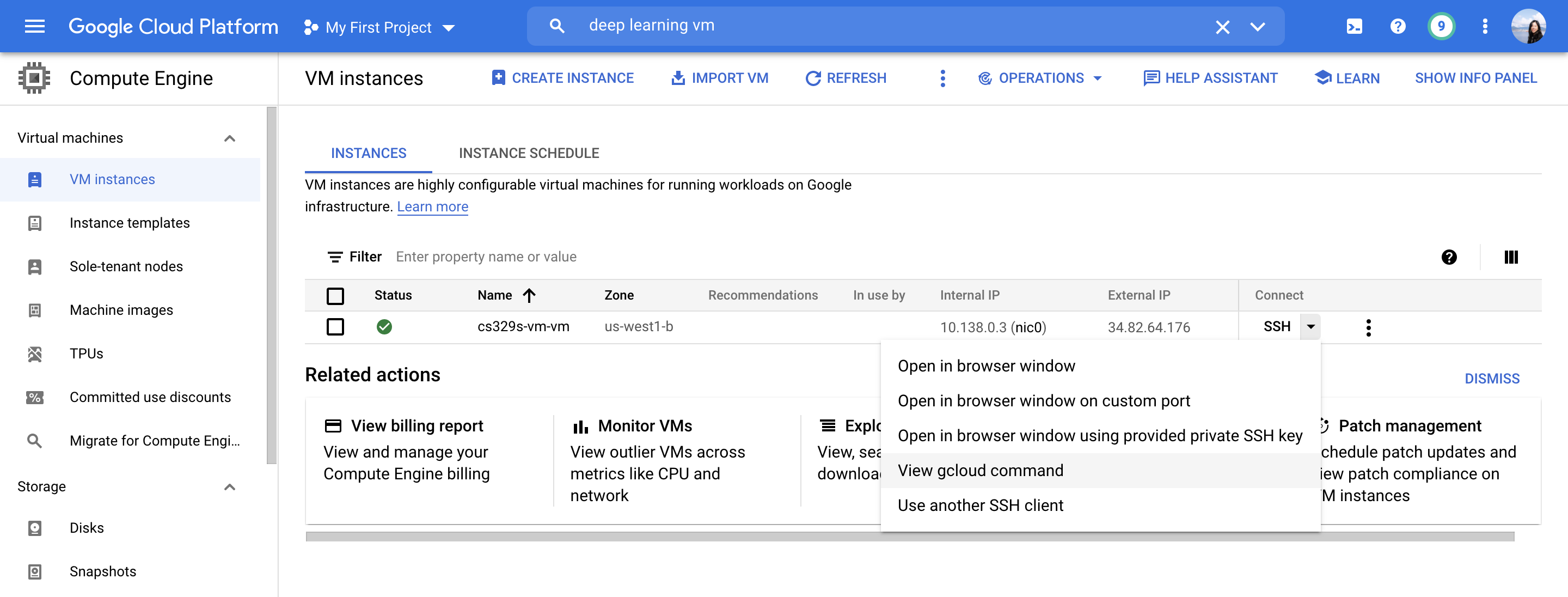Click the Create Instance button
Screen dimensions: 1568x597
click(x=562, y=78)
